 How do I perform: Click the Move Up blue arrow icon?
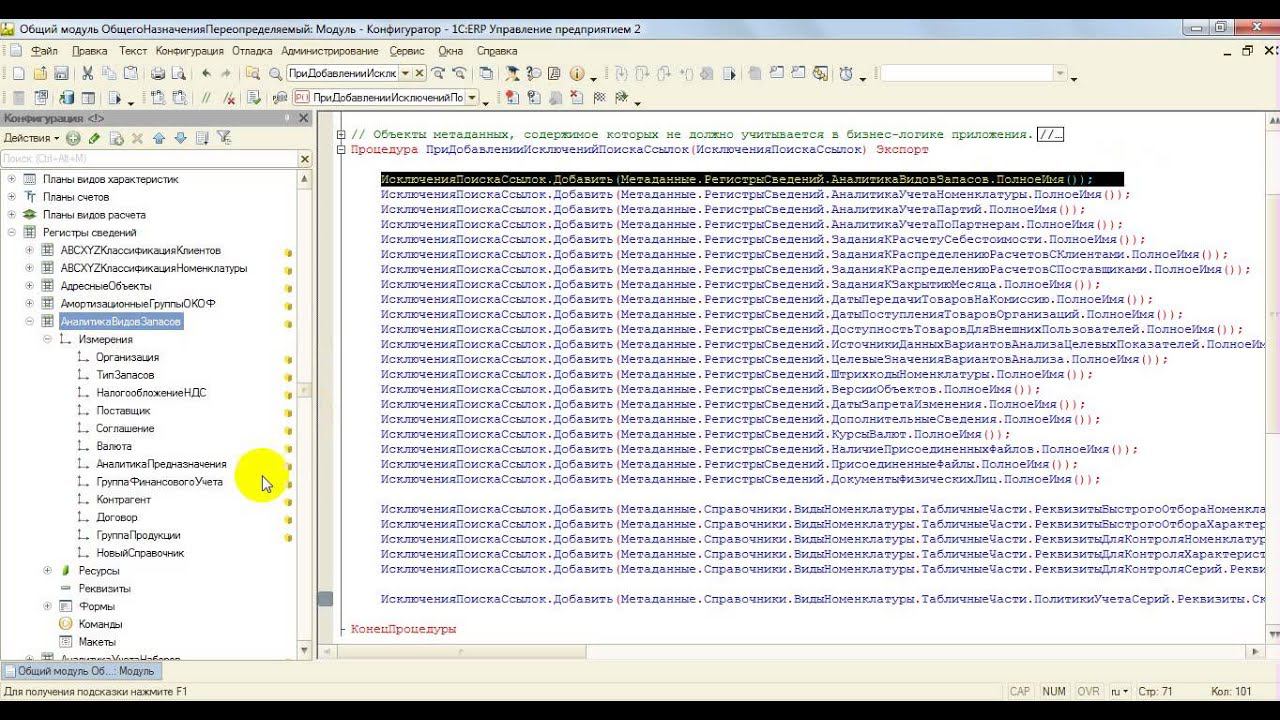coord(159,138)
